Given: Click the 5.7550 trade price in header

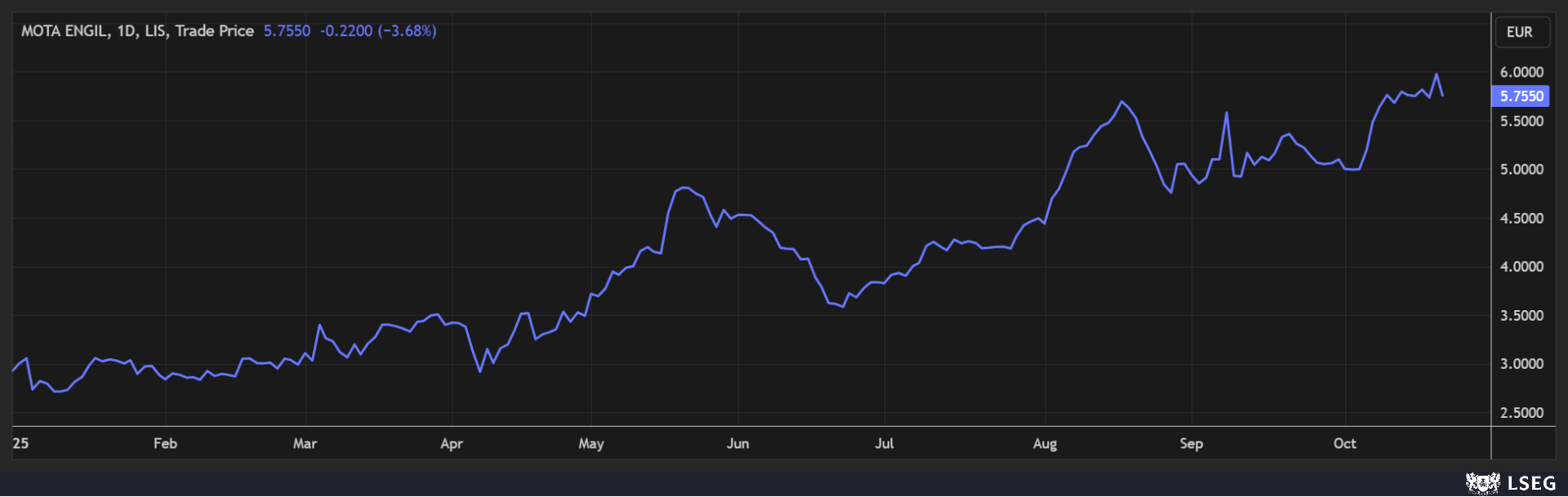Looking at the screenshot, I should (287, 31).
